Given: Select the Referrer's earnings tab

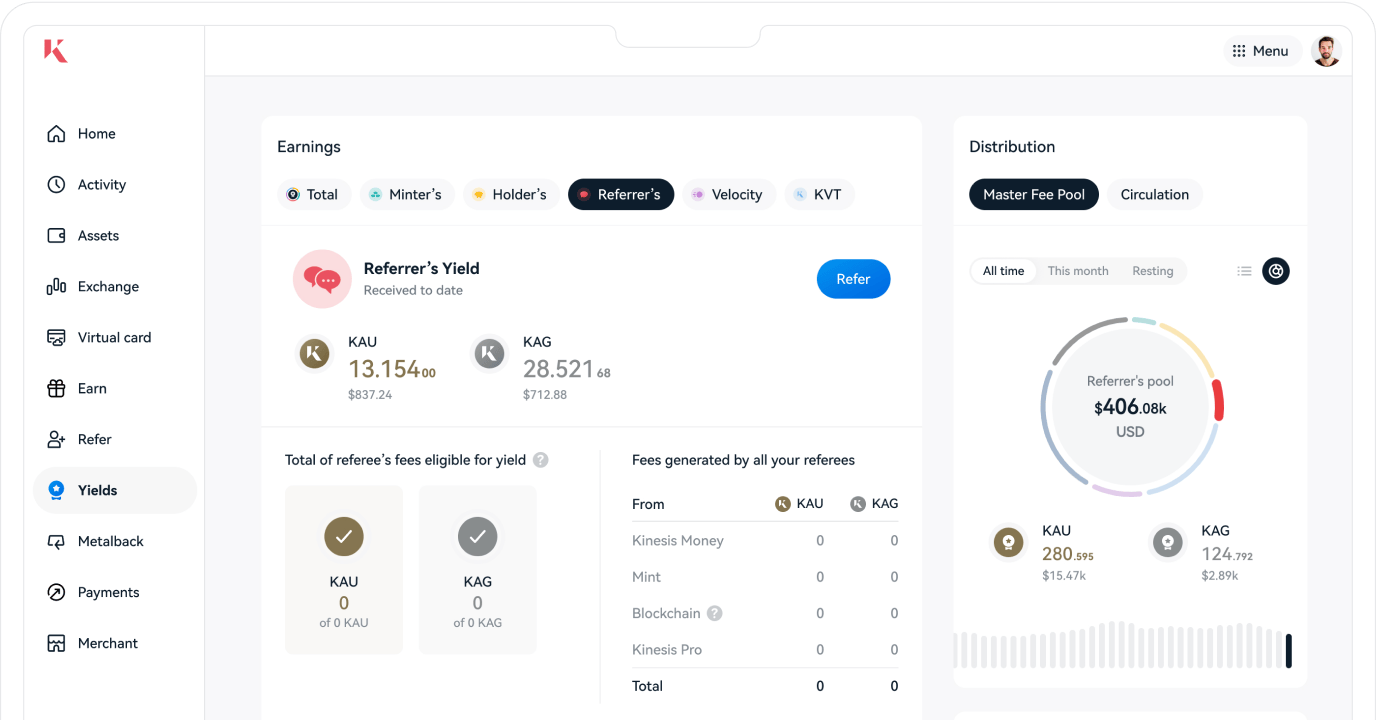Looking at the screenshot, I should coord(621,195).
